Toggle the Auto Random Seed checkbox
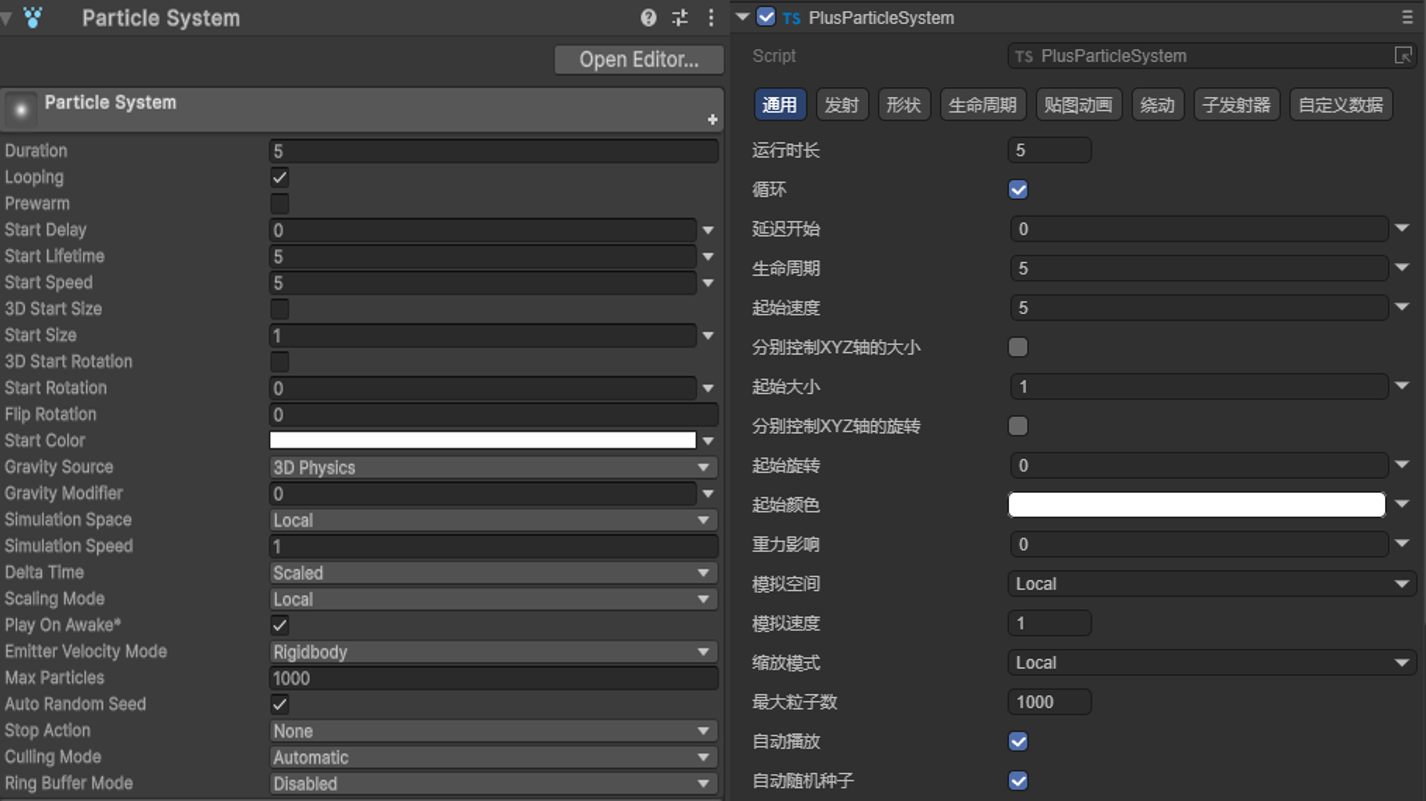Viewport: 1426px width, 801px height. click(x=280, y=704)
